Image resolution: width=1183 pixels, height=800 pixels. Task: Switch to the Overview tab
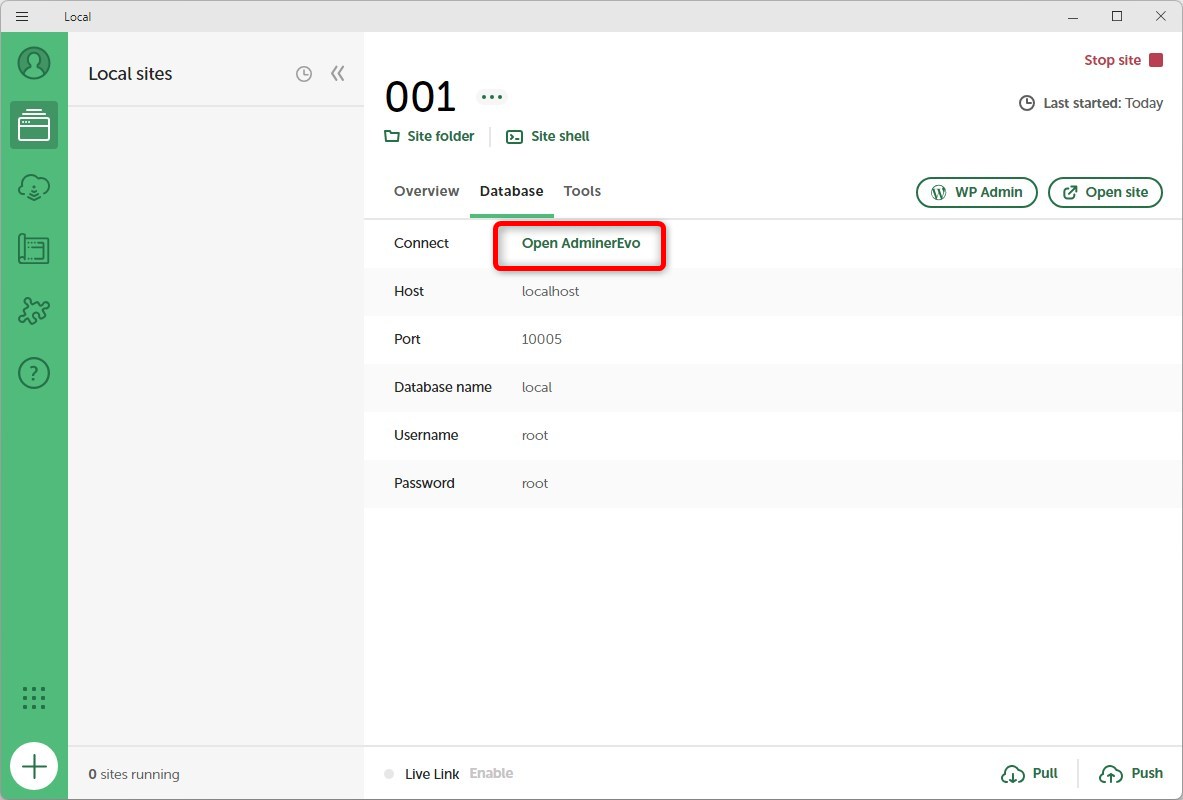tap(426, 192)
